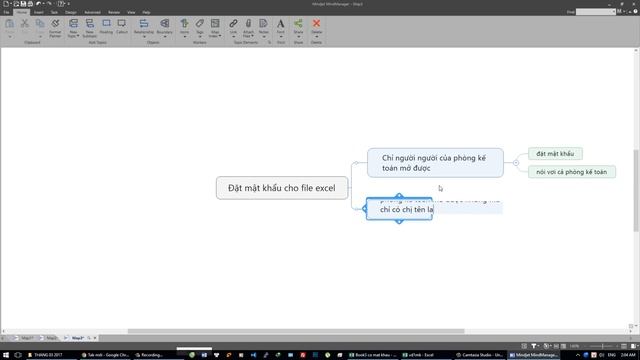The height and width of the screenshot is (360, 640).
Task: Click the Relationship tool icon
Action: pyautogui.click(x=144, y=24)
